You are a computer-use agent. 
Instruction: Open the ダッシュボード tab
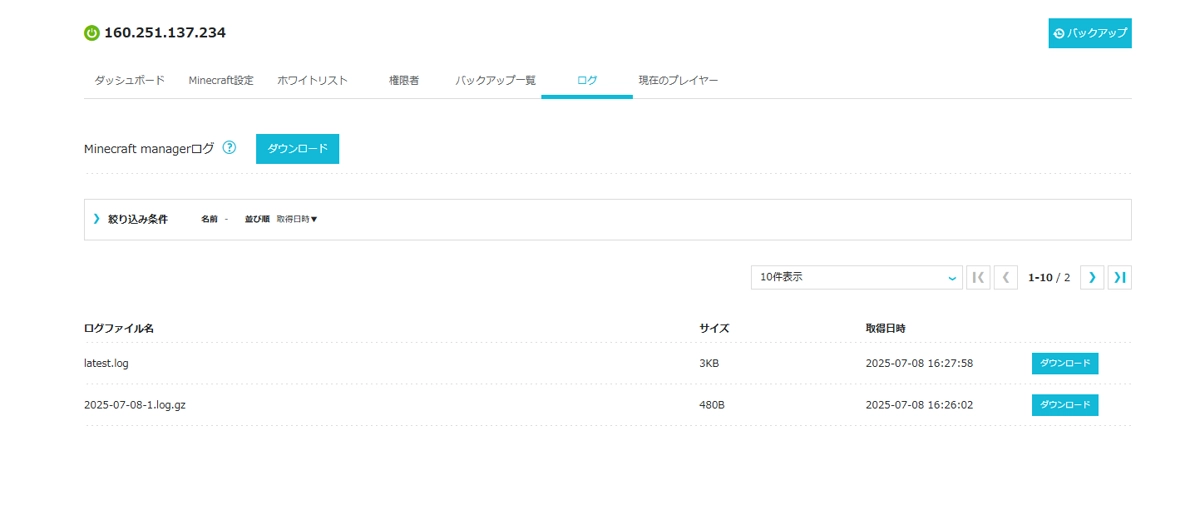[x=129, y=80]
